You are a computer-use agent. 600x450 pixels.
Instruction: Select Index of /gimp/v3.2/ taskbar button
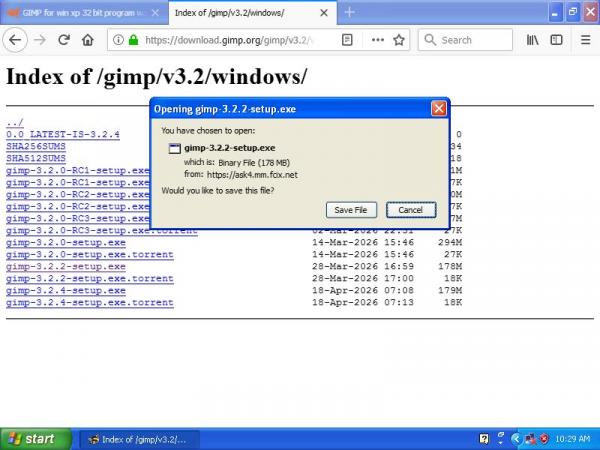139,439
